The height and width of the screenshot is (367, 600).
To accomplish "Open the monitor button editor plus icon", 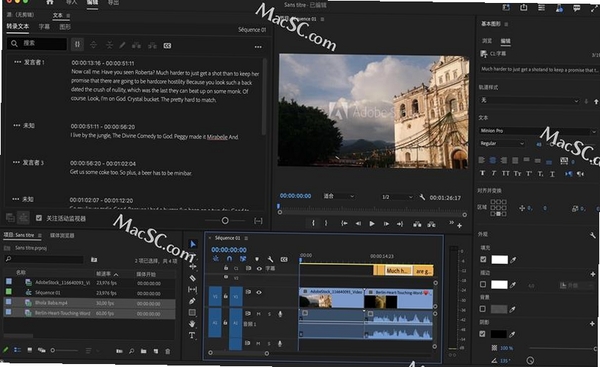I will point(459,225).
